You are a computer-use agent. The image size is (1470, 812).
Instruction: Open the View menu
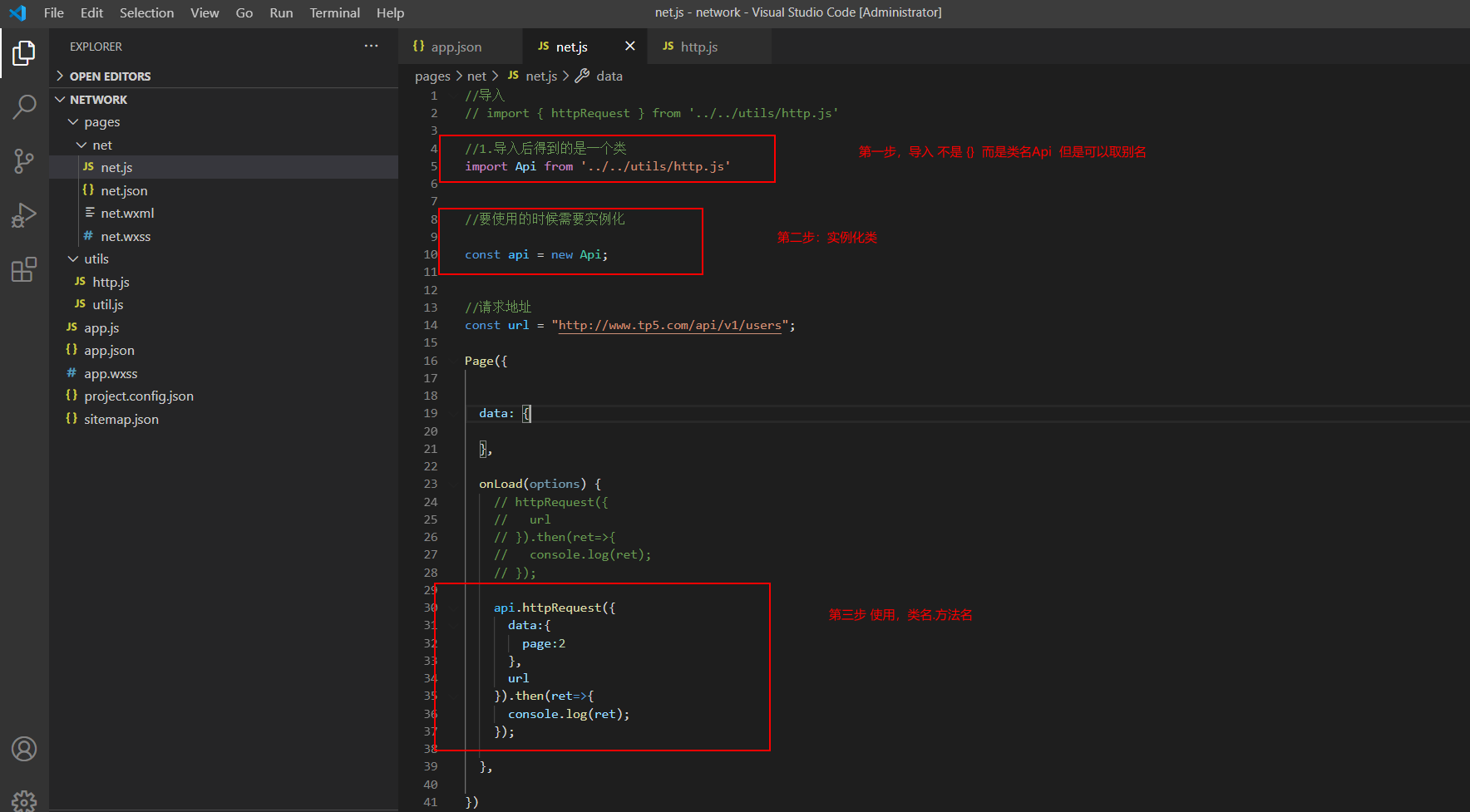205,12
